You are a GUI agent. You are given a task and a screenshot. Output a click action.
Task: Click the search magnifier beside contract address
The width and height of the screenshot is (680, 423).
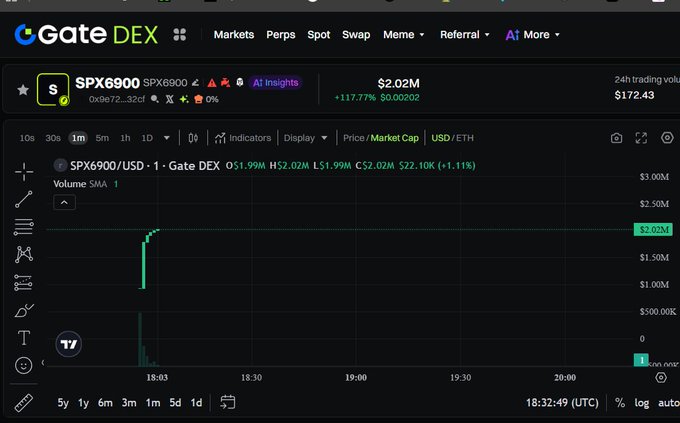coord(154,99)
